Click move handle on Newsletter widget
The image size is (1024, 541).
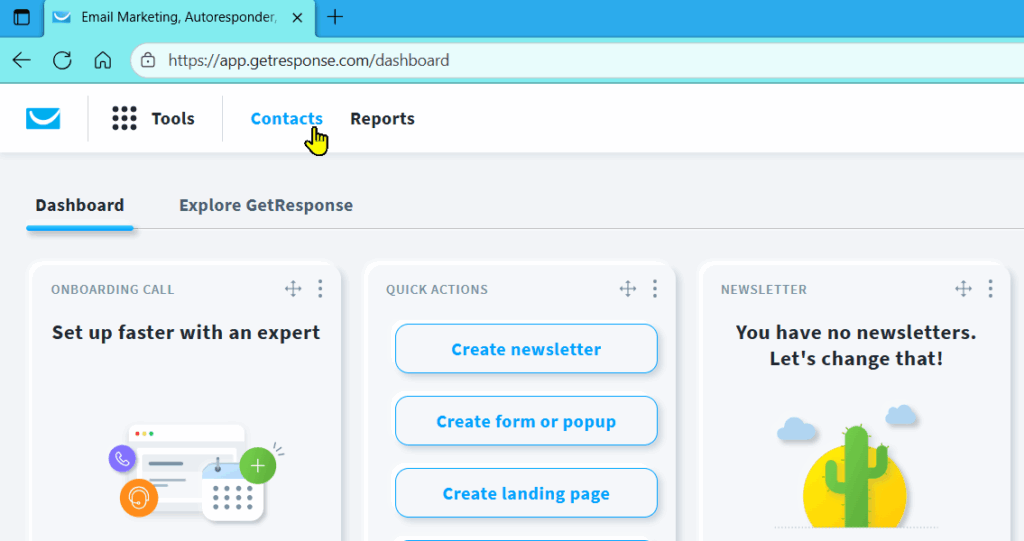963,289
